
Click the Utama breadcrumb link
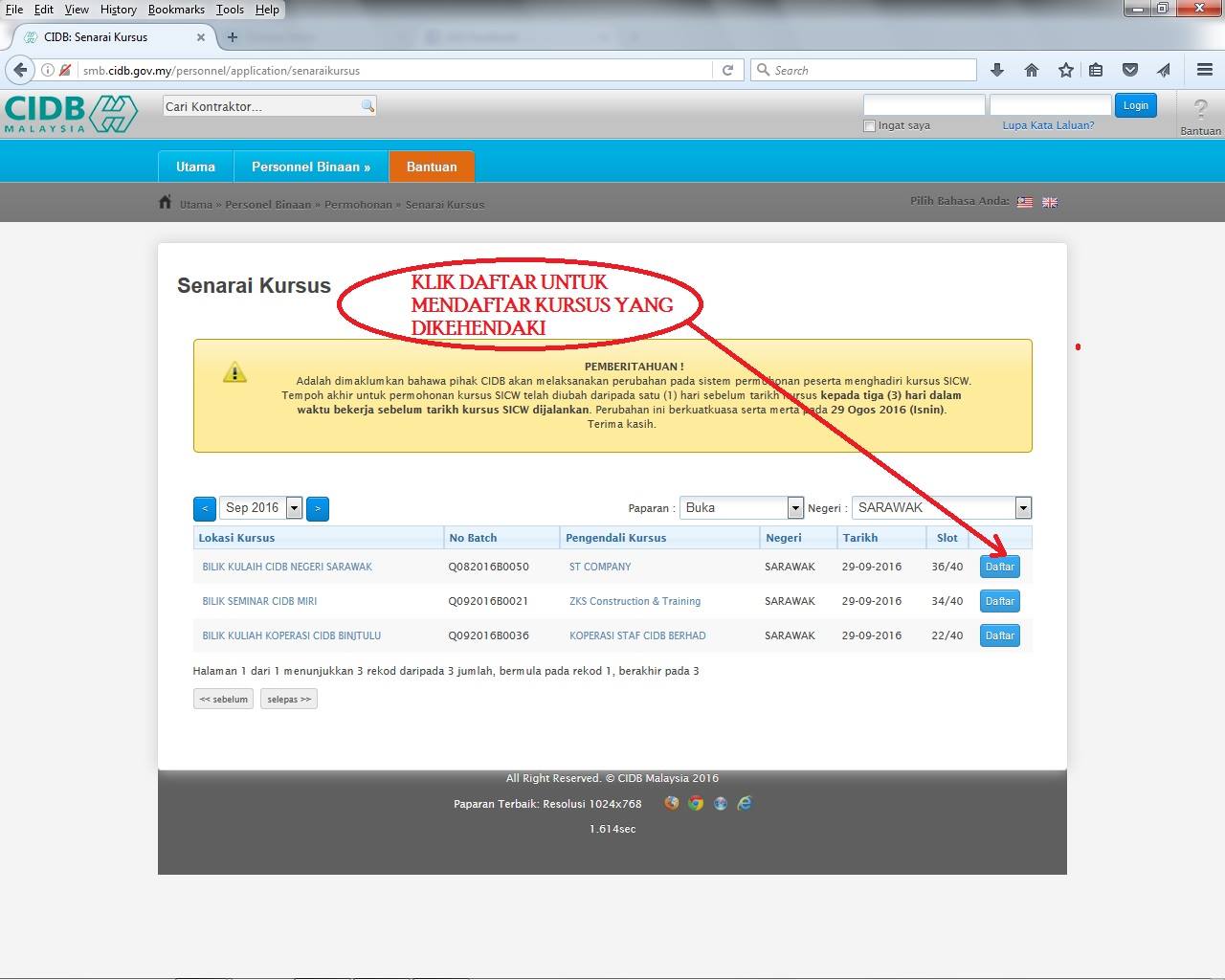click(x=196, y=205)
